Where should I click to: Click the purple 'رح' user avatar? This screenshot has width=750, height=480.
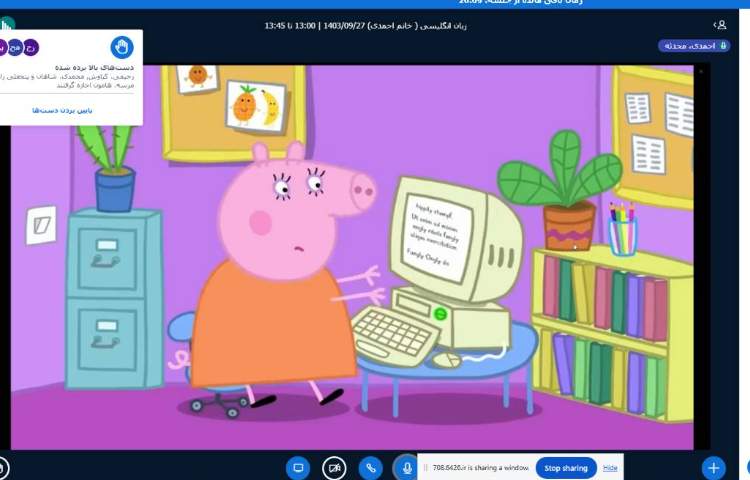31,47
